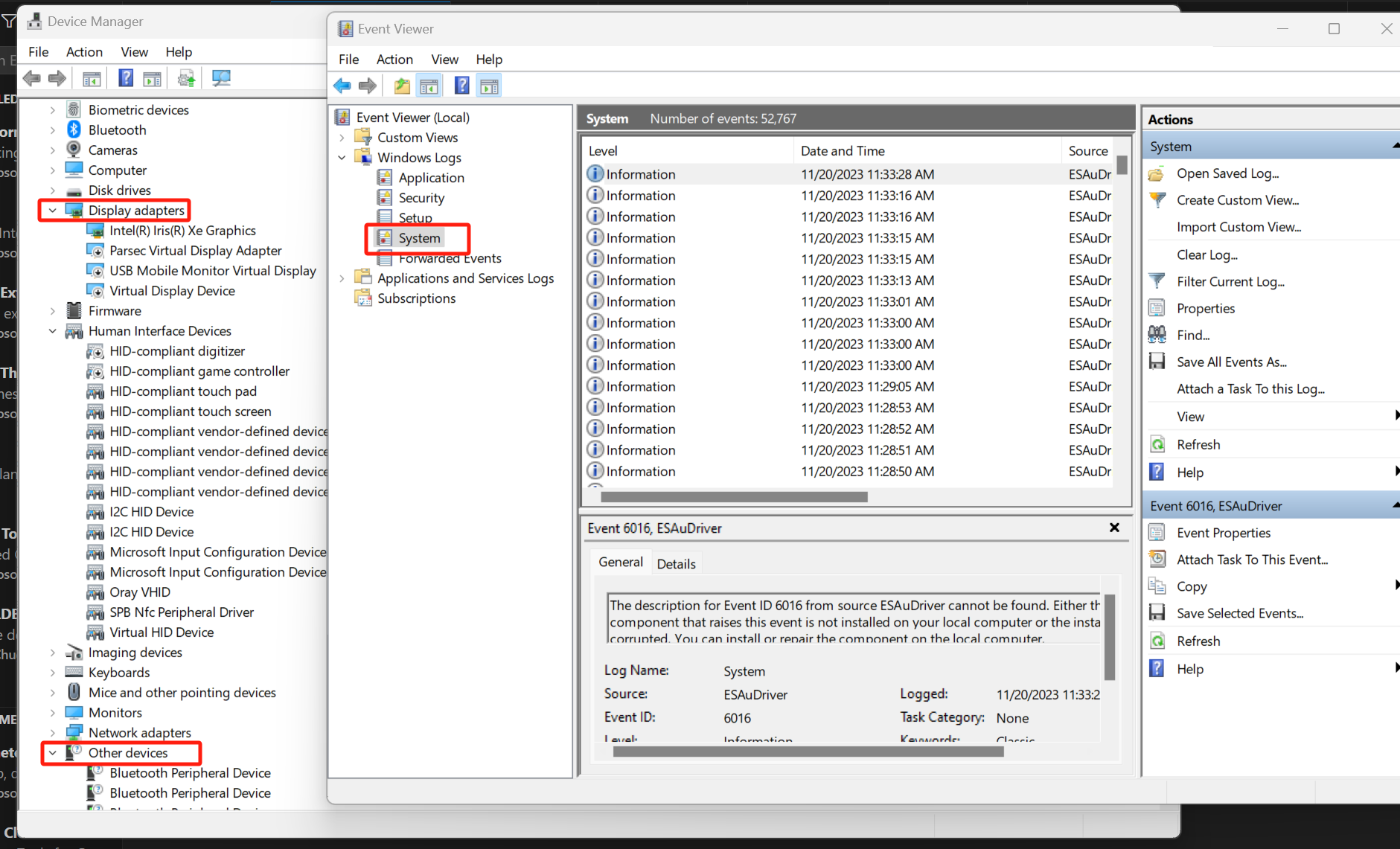Viewport: 1400px width, 849px height.
Task: Click the Back navigation arrow in Device Manager
Action: tap(31, 77)
